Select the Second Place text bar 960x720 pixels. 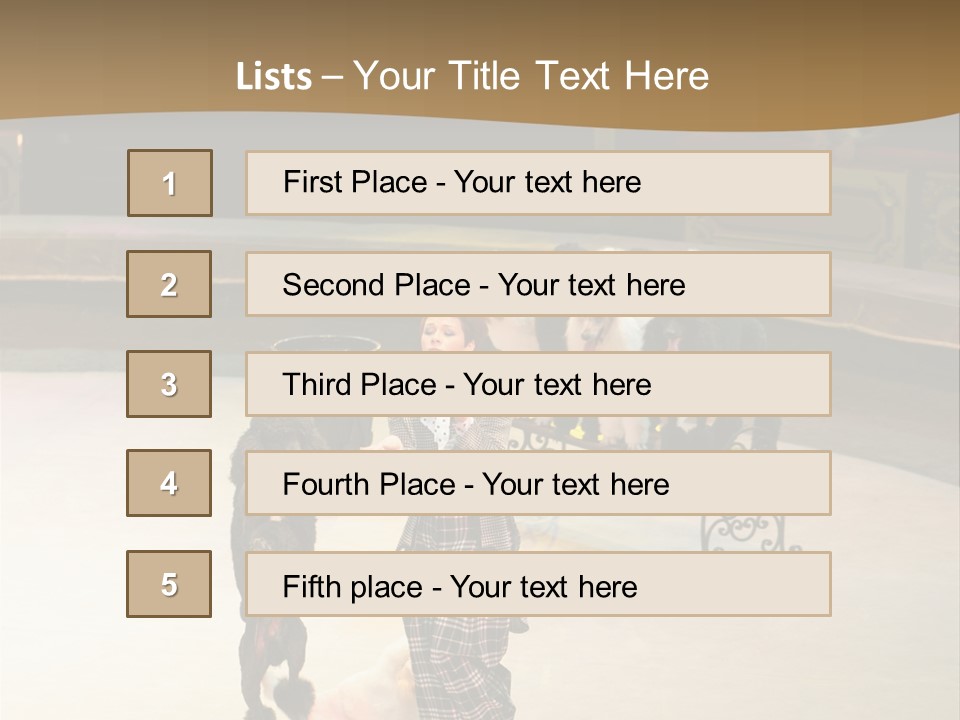pos(538,284)
